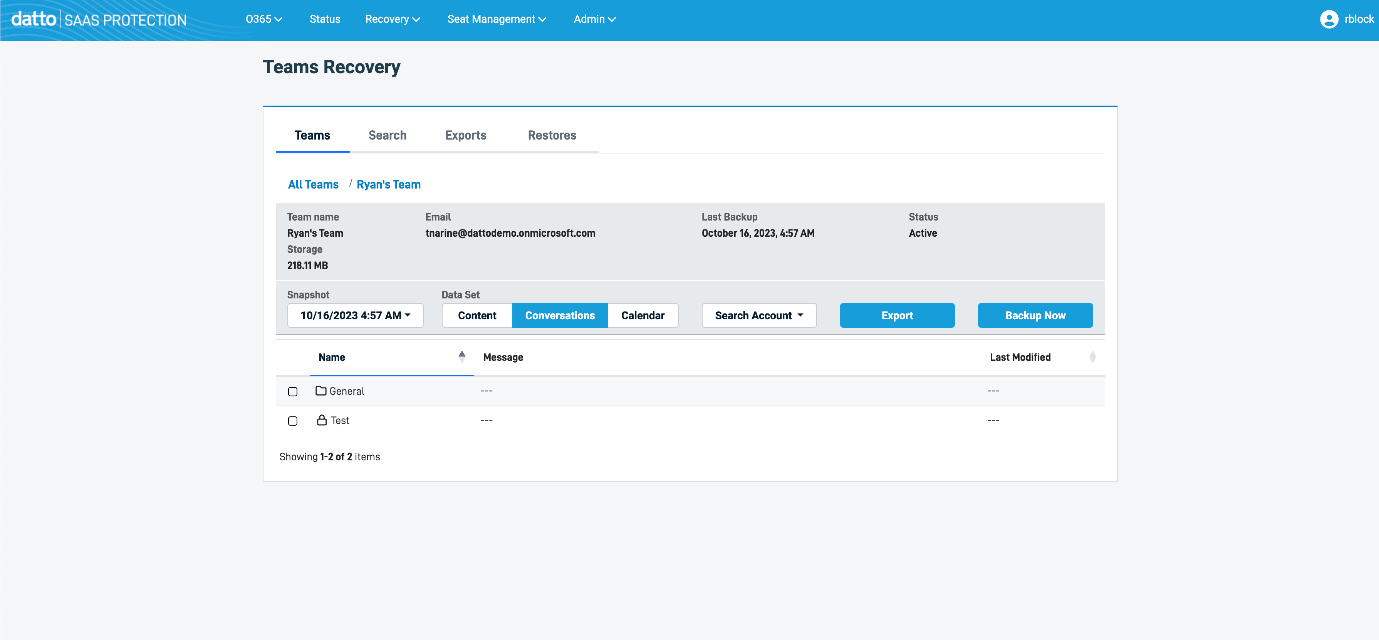Click the Last Modified column header

1020,357
